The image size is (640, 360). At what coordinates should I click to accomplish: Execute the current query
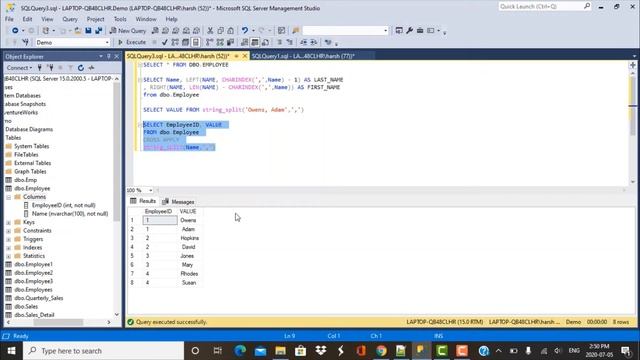click(x=132, y=42)
